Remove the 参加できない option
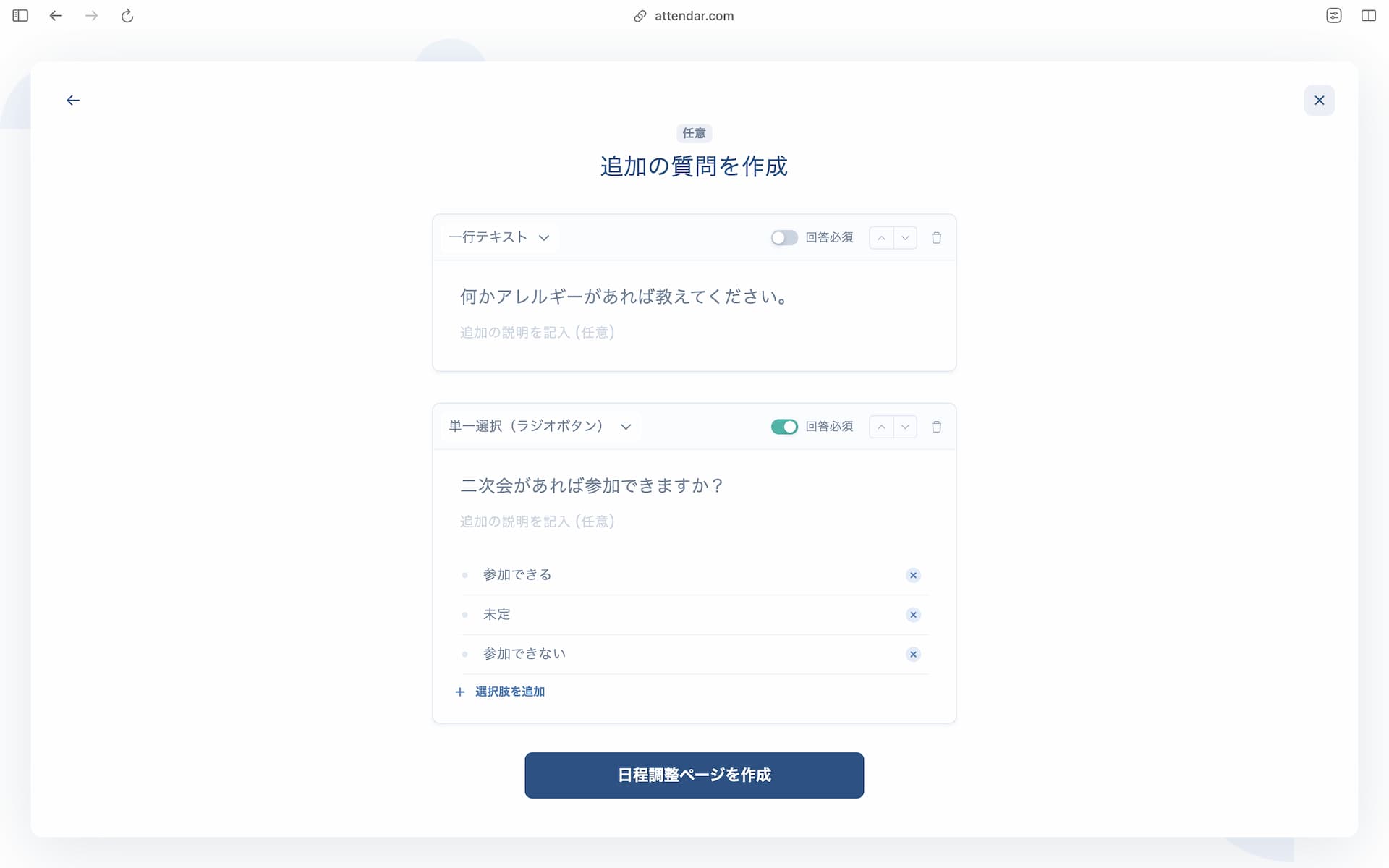Image resolution: width=1389 pixels, height=868 pixels. tap(913, 655)
